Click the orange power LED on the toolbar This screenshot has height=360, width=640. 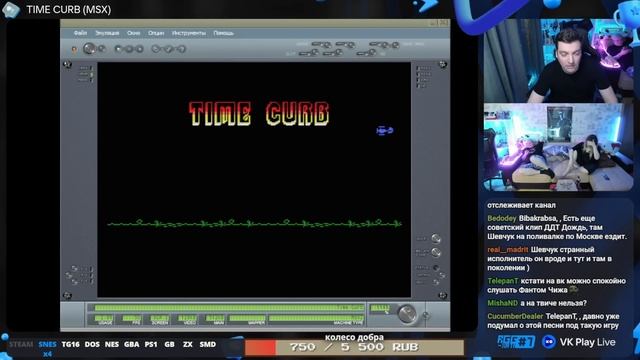pos(74,49)
